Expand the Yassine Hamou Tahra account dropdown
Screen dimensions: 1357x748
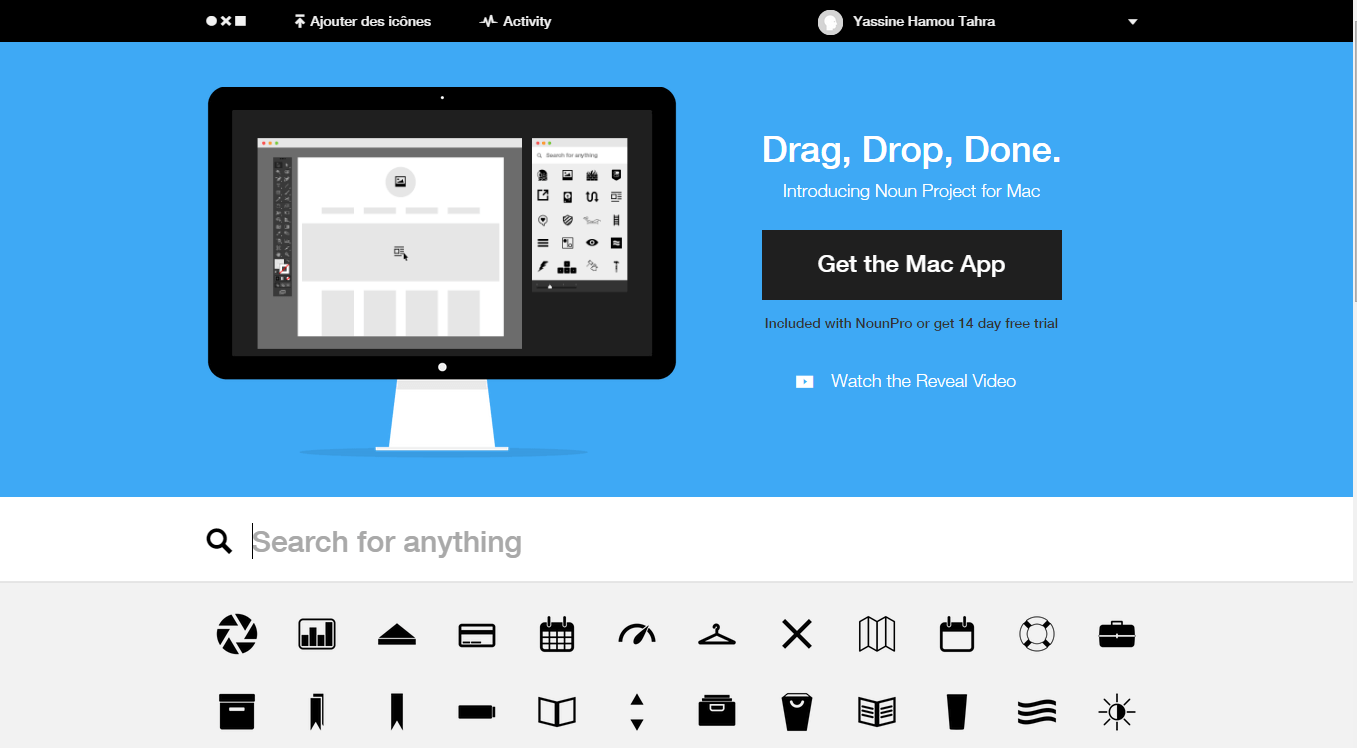pyautogui.click(x=1132, y=22)
